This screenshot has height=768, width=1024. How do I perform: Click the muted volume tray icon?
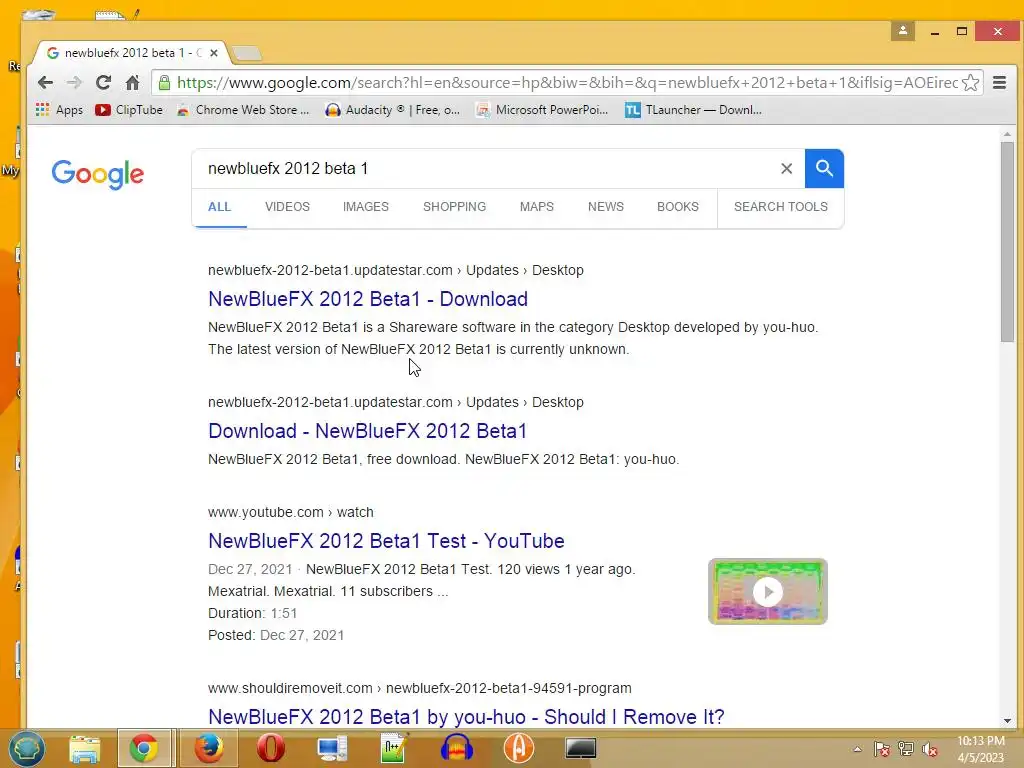[930, 749]
